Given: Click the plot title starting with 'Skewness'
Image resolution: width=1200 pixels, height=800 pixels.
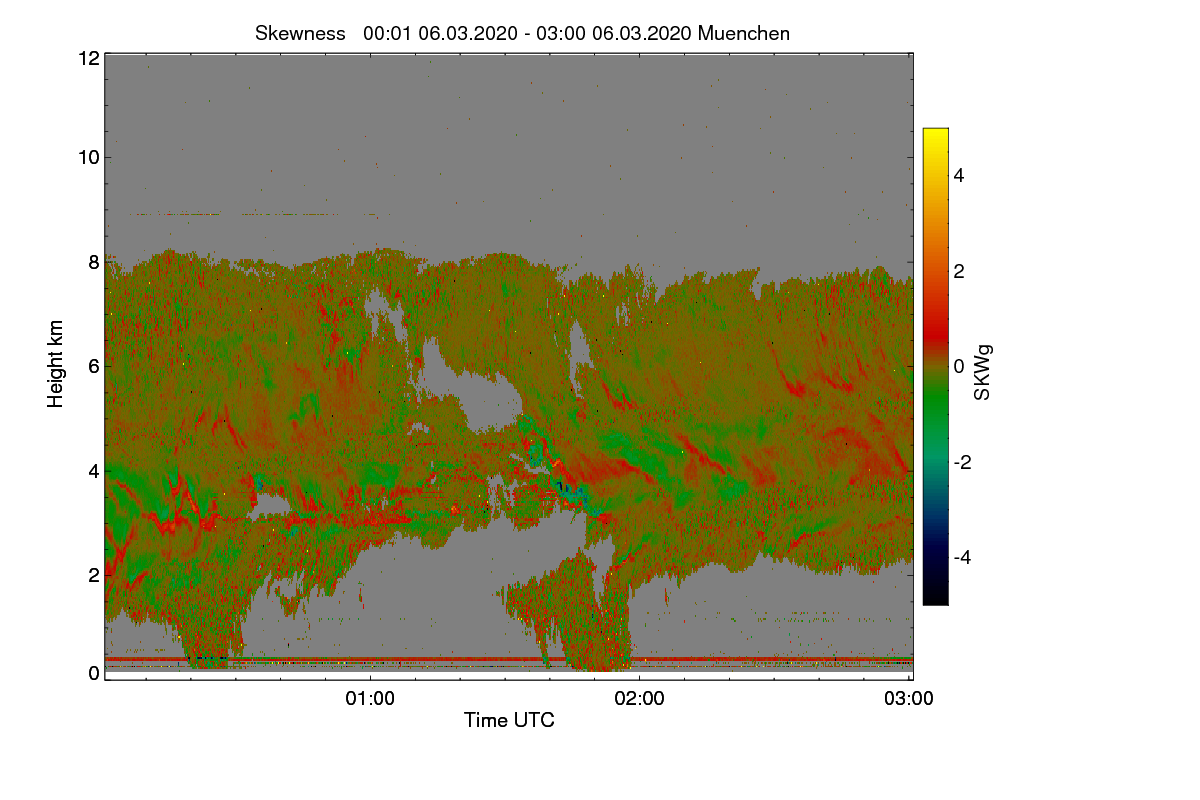Looking at the screenshot, I should point(522,33).
